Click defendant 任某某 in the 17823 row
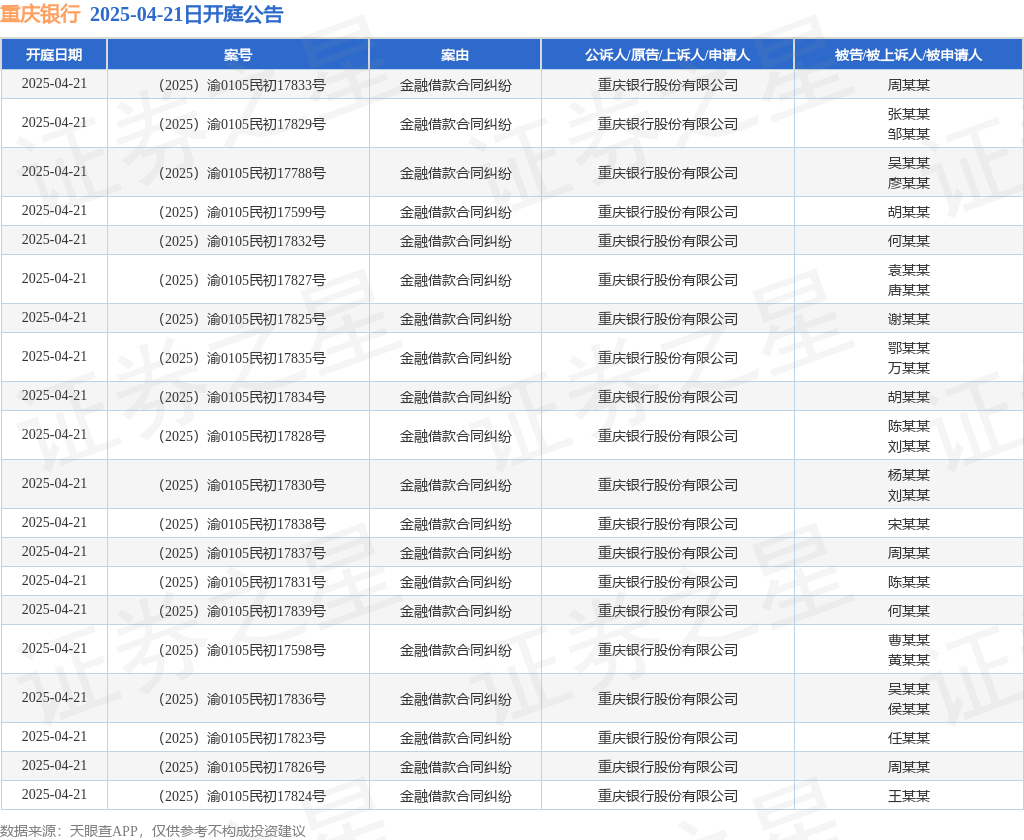Viewport: 1024px width, 840px height. [908, 738]
